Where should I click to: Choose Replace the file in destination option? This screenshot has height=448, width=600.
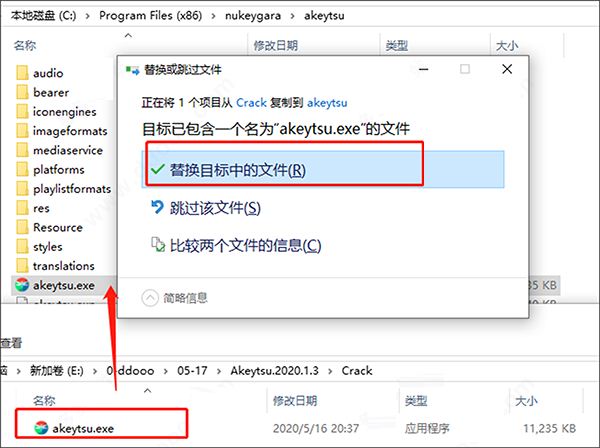tap(323, 169)
